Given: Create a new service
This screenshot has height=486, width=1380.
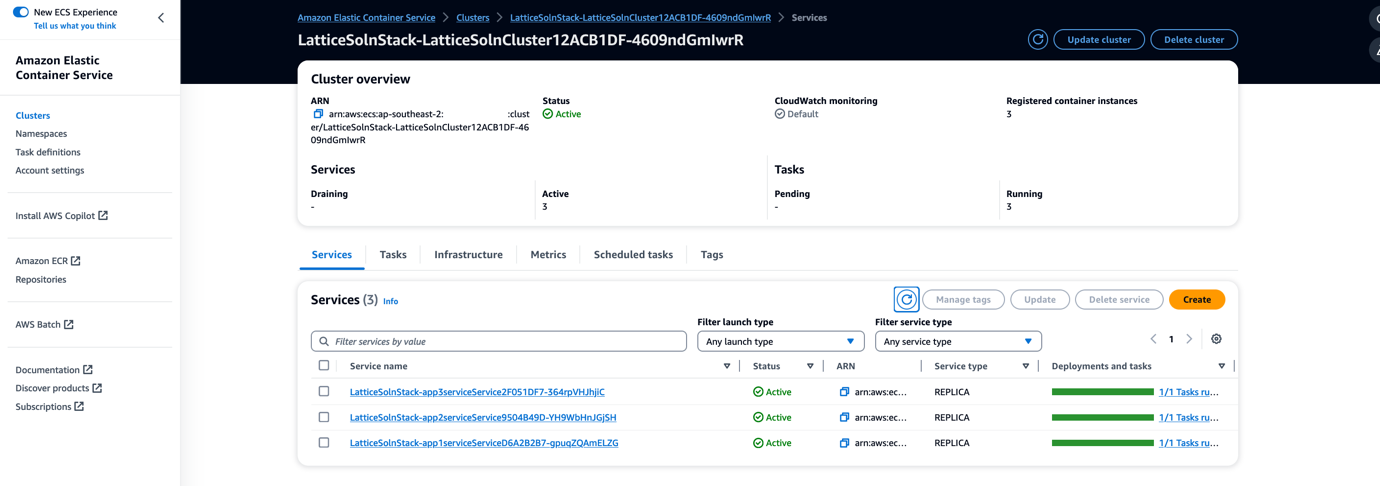Looking at the screenshot, I should click(x=1197, y=299).
